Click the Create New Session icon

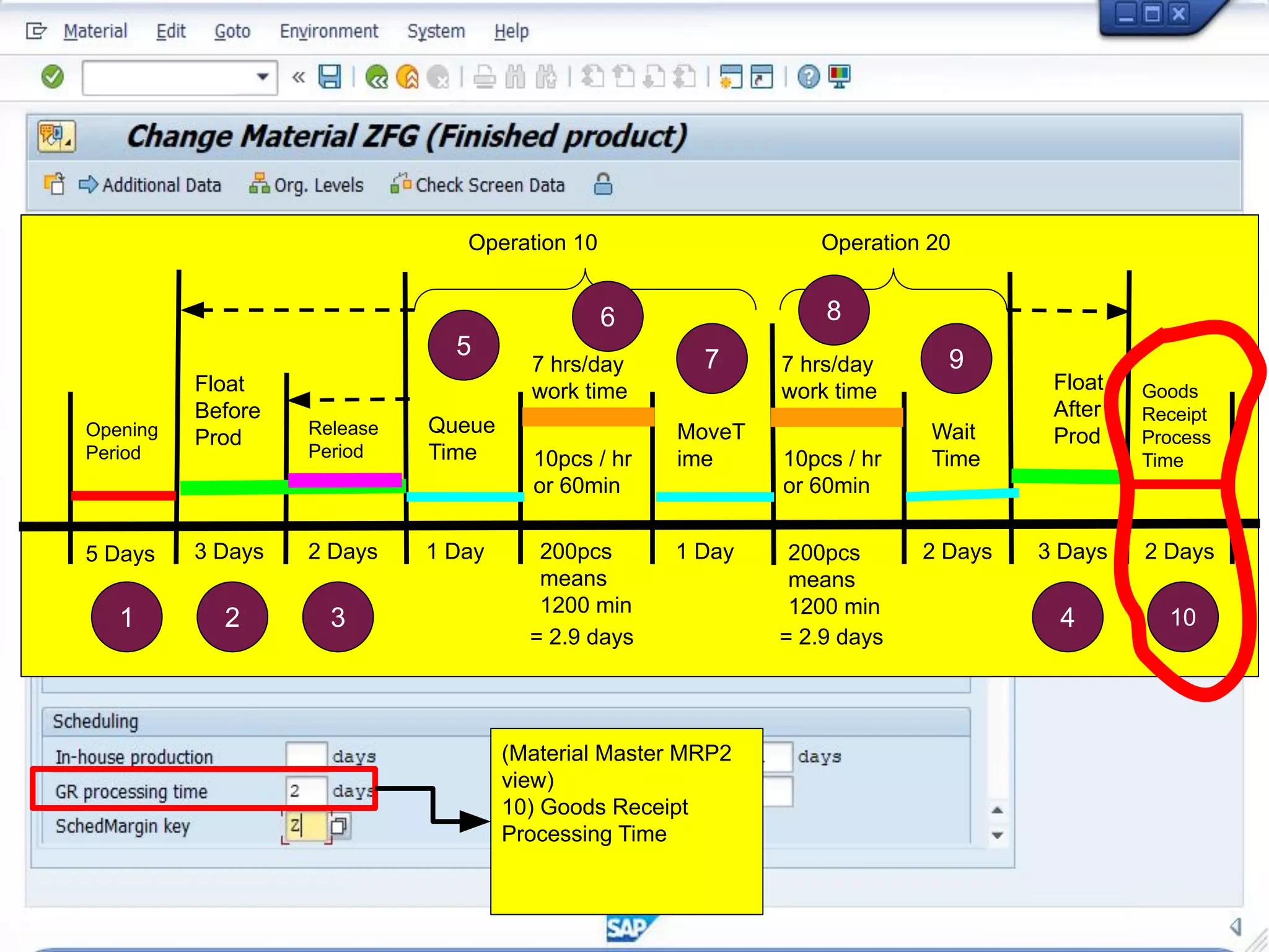tap(731, 77)
